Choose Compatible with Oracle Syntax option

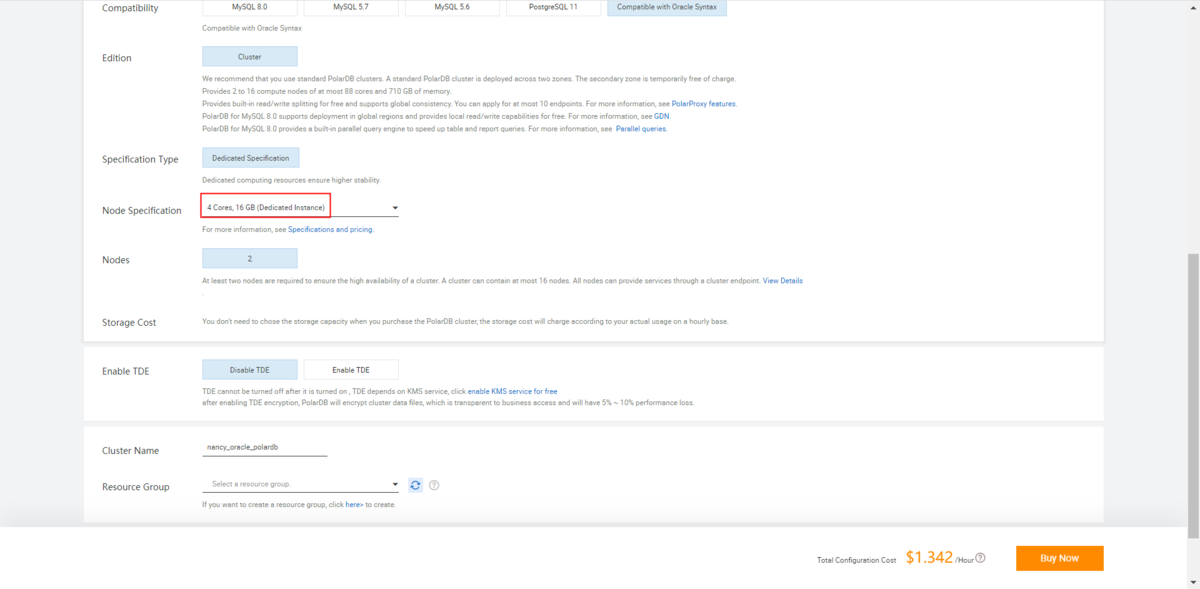[668, 7]
